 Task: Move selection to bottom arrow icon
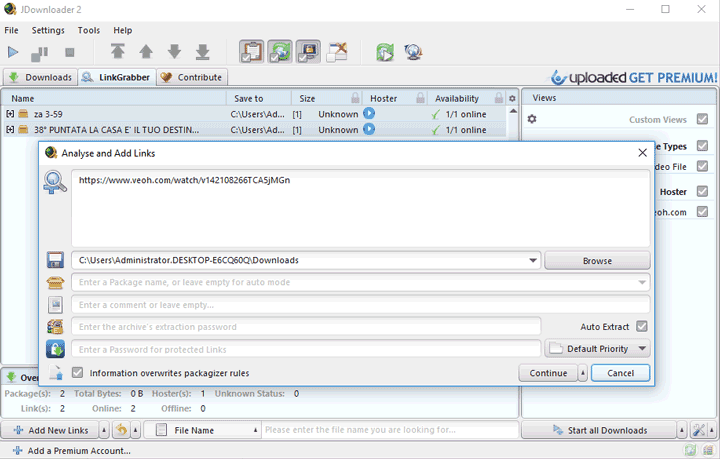point(202,52)
